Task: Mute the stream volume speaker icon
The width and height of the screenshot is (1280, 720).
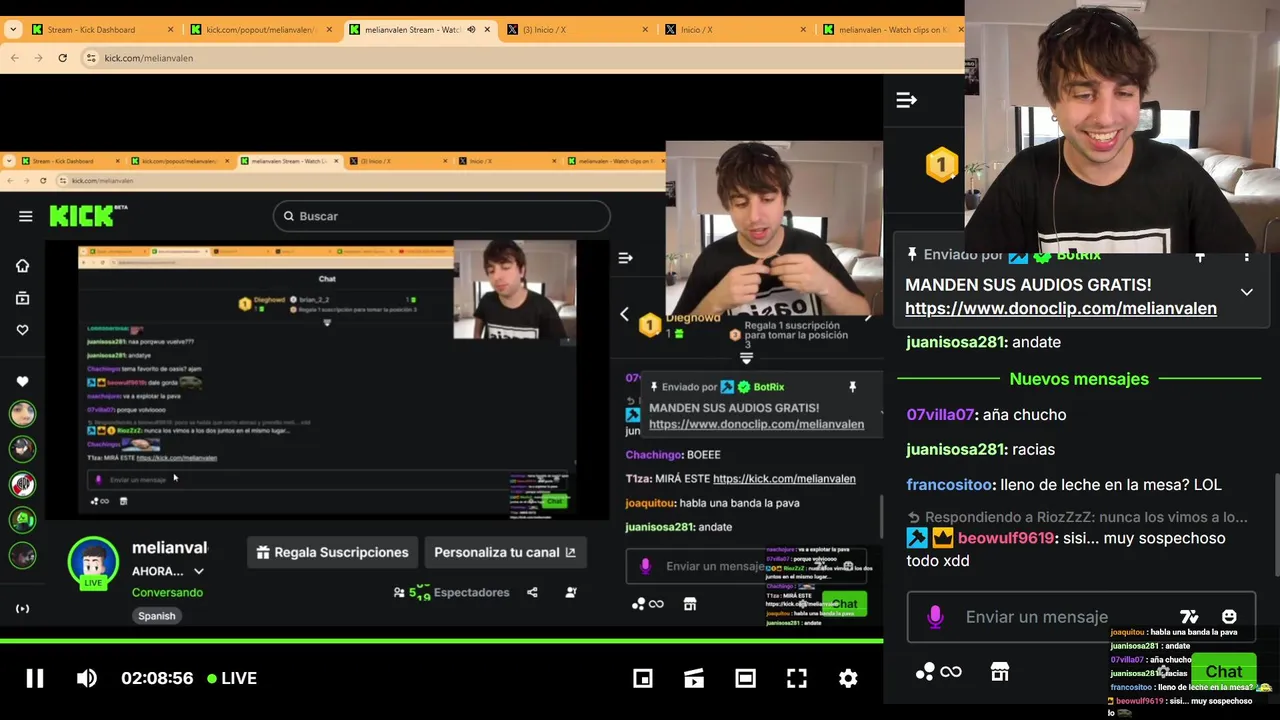Action: coord(87,678)
